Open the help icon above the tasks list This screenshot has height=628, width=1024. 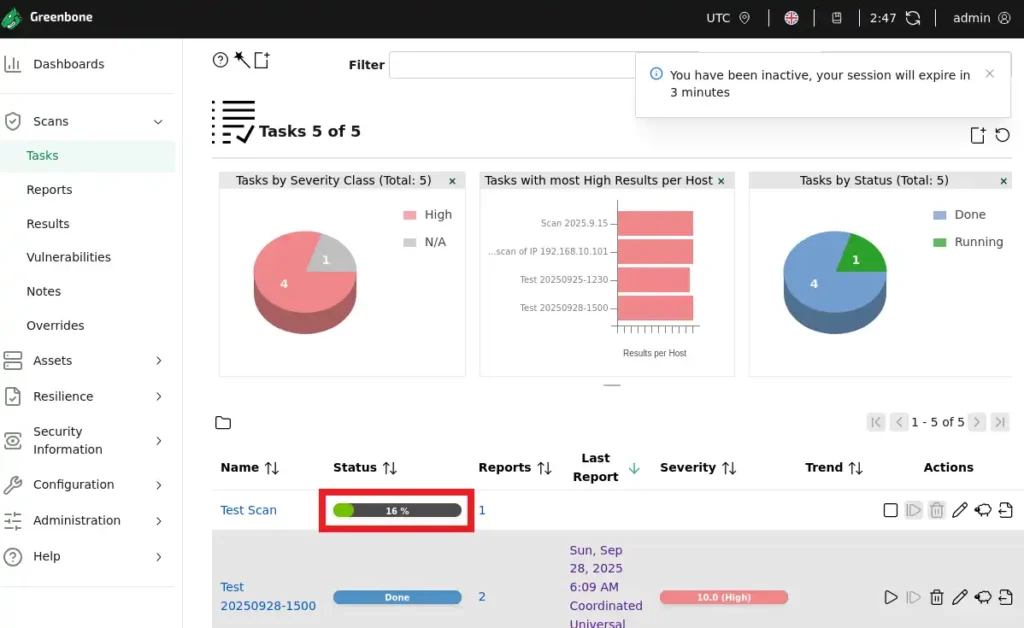pos(221,60)
